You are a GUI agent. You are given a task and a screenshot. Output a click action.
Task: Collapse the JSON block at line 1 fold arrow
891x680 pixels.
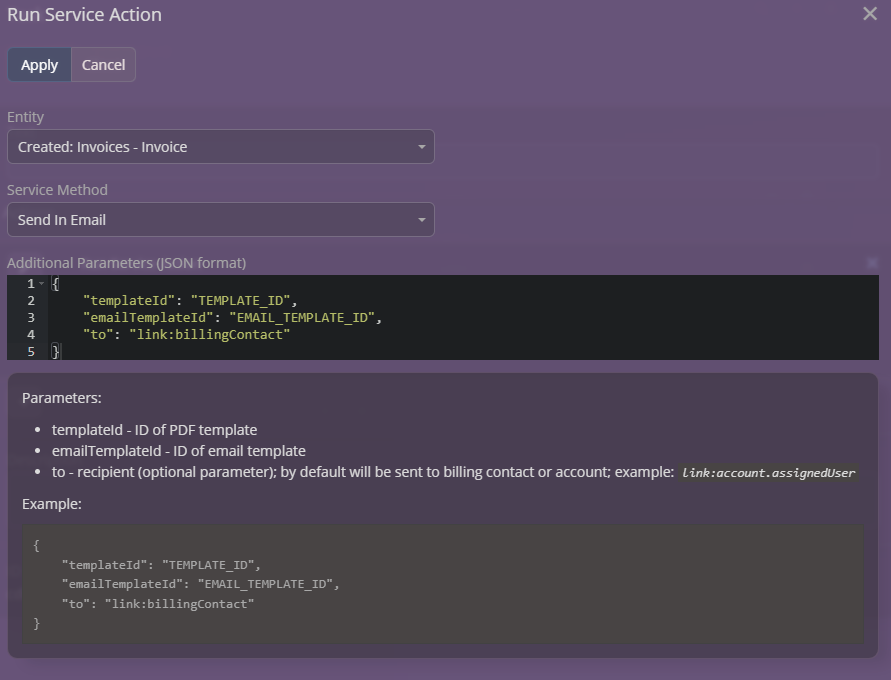coord(41,284)
